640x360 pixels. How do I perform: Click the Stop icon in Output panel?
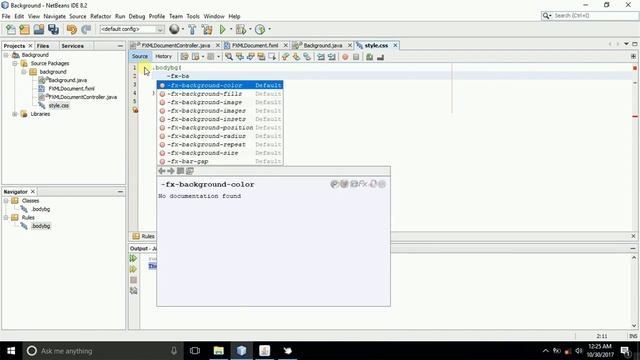tap(133, 280)
